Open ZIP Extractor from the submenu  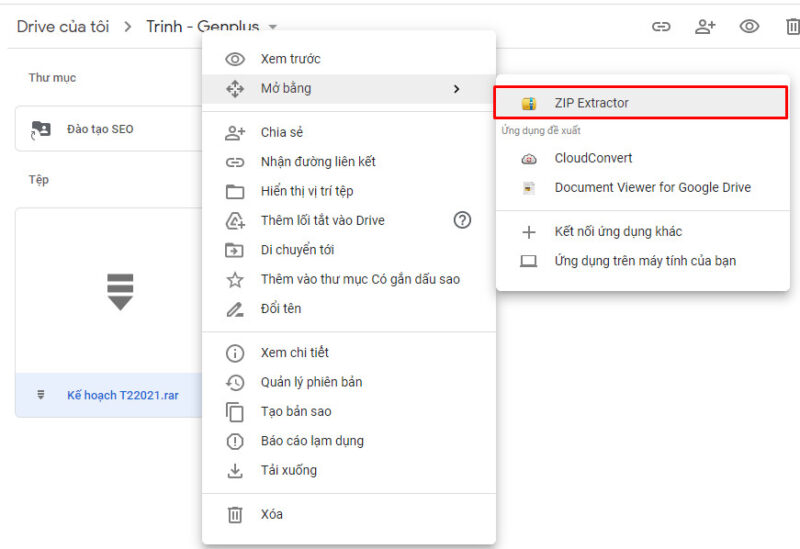click(591, 103)
